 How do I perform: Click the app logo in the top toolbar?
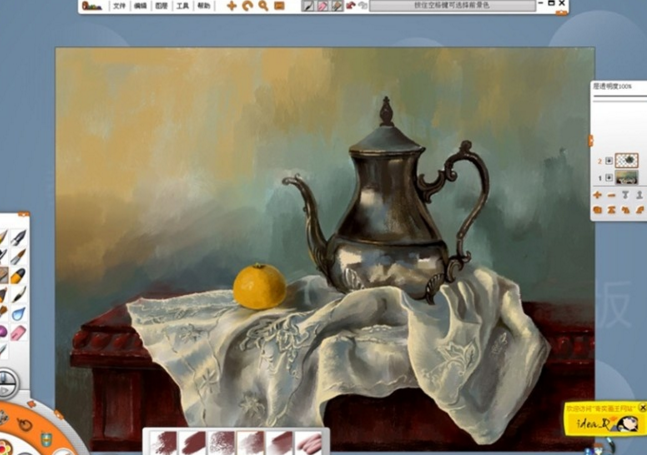(x=92, y=6)
